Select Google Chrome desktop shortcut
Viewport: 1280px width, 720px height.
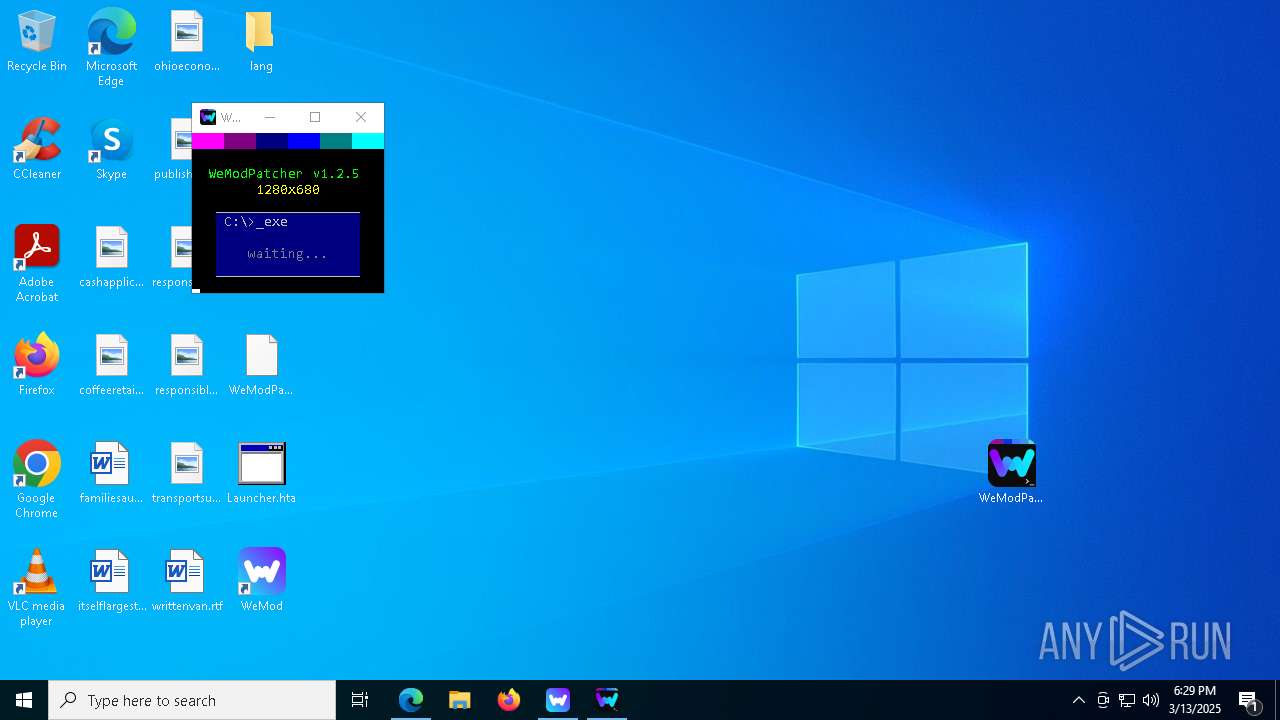[x=37, y=480]
